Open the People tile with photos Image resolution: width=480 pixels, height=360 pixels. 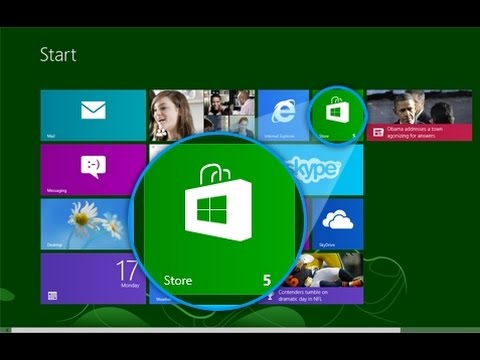pyautogui.click(x=202, y=113)
